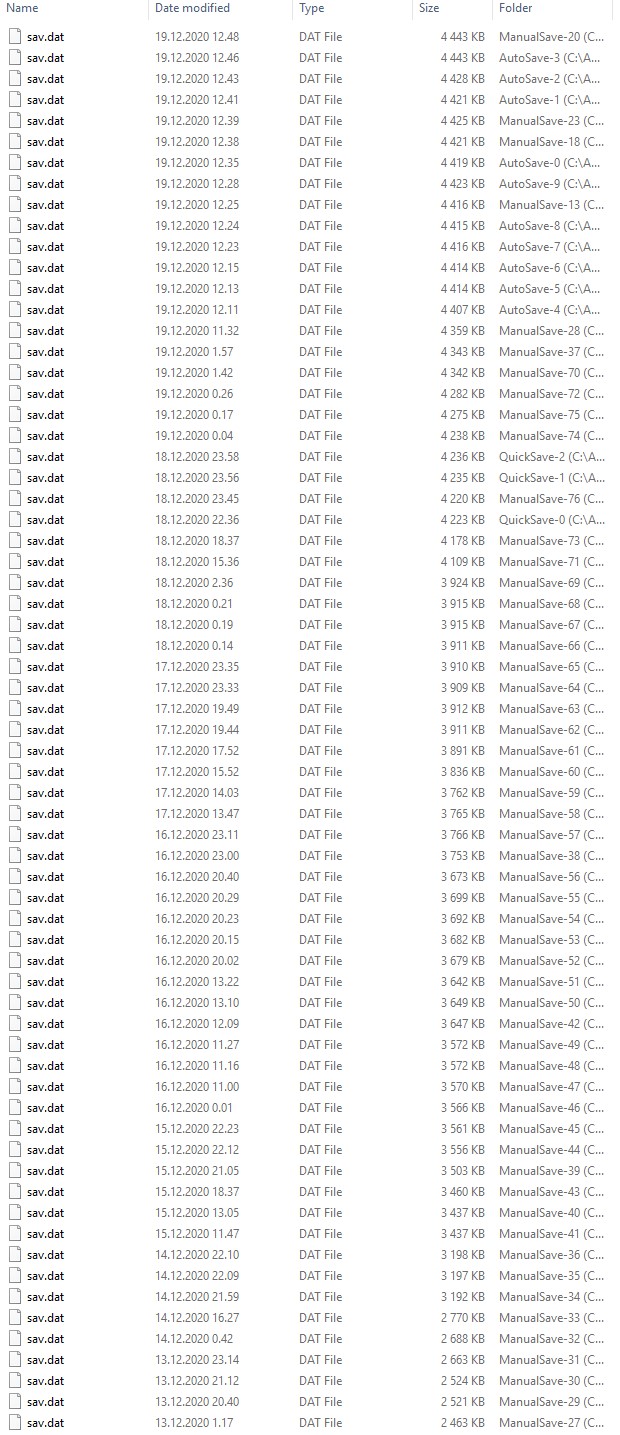Screen dimensions: 620x1435
Task: Select sav.dat from the AutoSave-4 folder
Action: 310,309
